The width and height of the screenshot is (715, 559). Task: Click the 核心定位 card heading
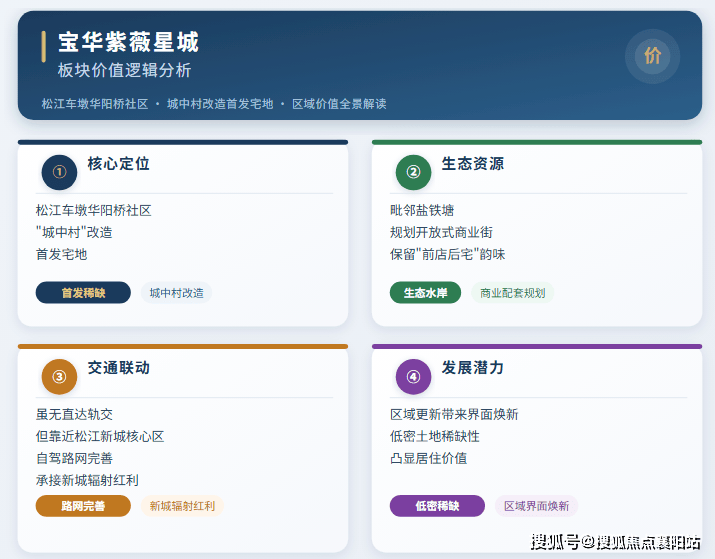pyautogui.click(x=119, y=164)
